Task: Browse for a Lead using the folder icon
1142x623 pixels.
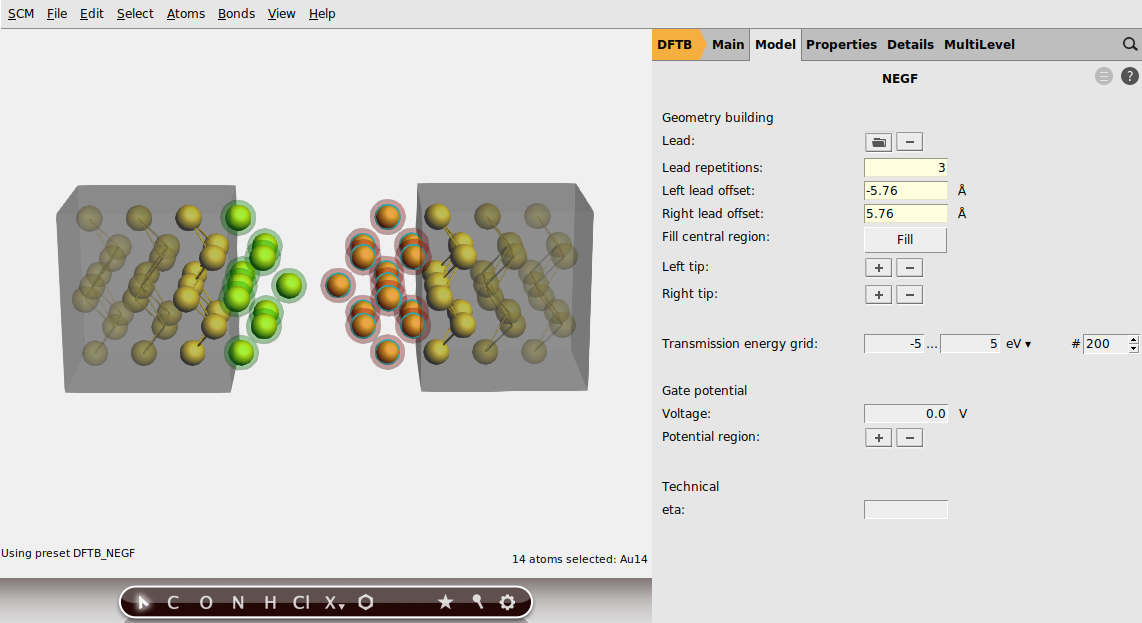Action: coord(877,142)
